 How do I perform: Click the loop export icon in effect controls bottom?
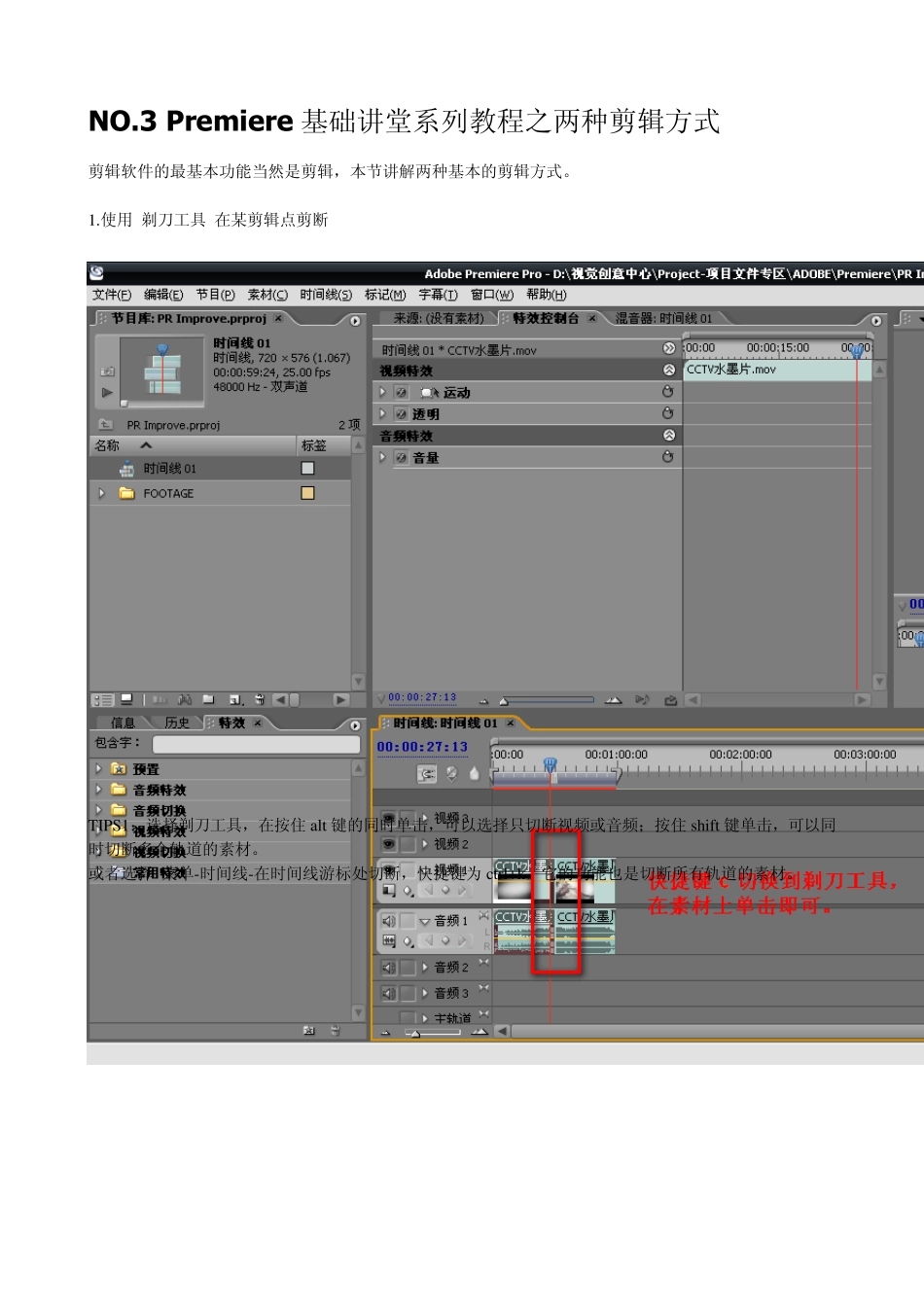point(670,699)
